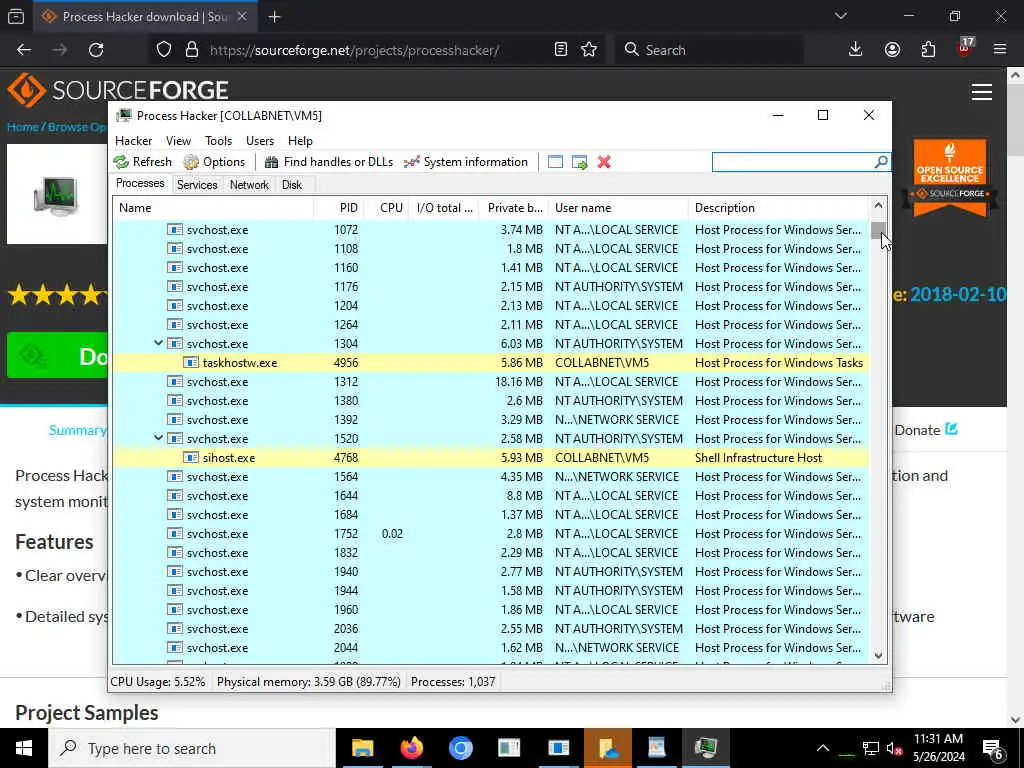Click the Windows taskbar search box

click(x=193, y=748)
